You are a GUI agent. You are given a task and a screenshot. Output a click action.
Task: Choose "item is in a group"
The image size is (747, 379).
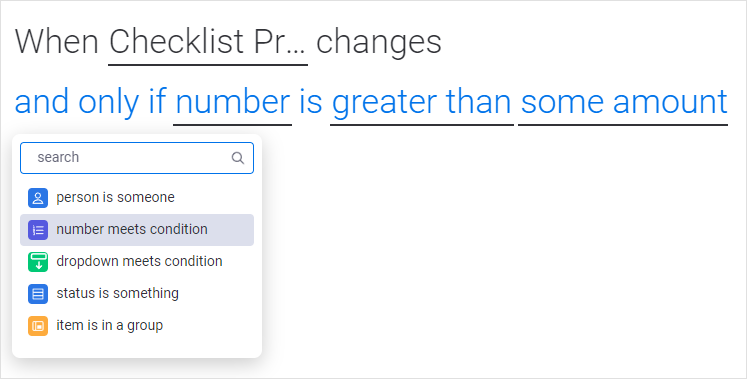[137, 326]
